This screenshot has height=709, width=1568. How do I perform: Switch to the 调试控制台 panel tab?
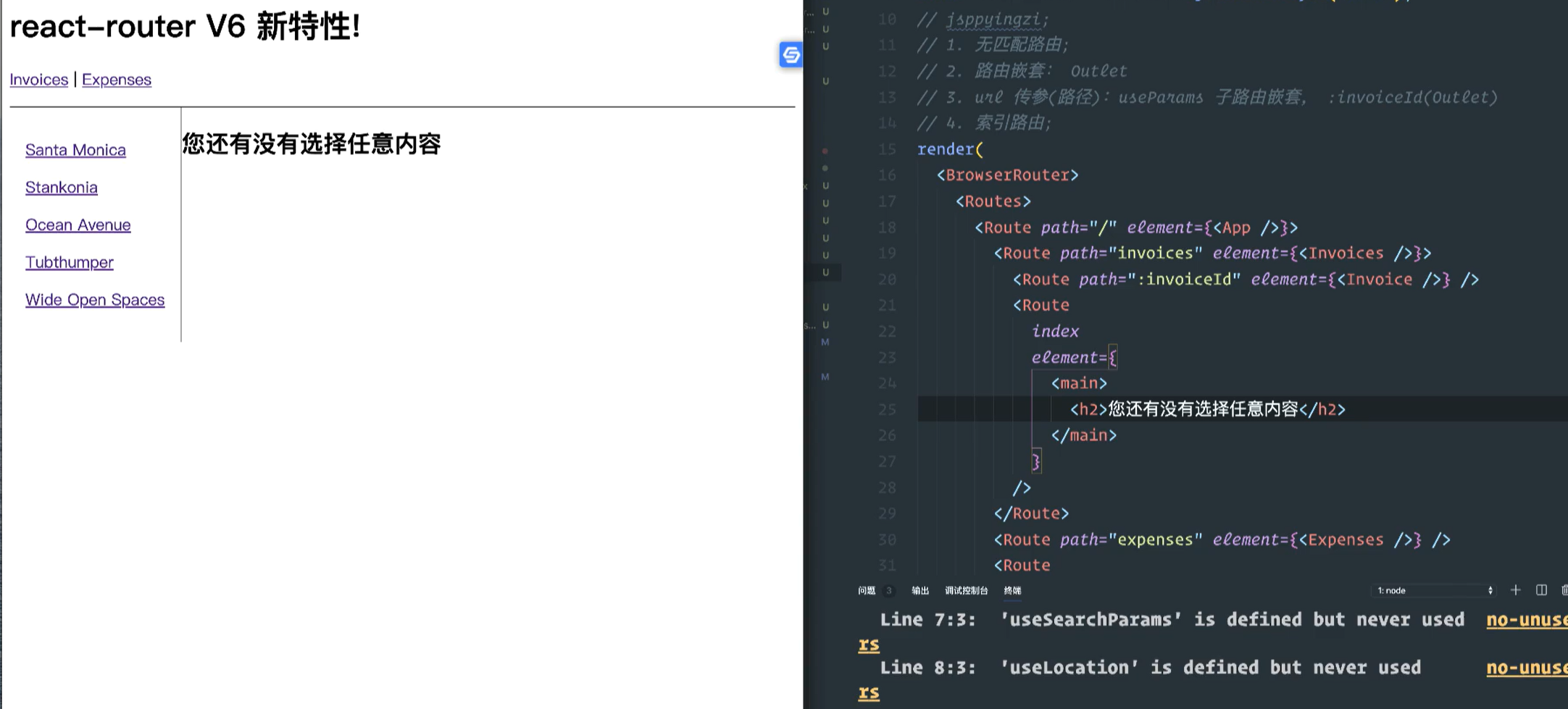pyautogui.click(x=966, y=590)
